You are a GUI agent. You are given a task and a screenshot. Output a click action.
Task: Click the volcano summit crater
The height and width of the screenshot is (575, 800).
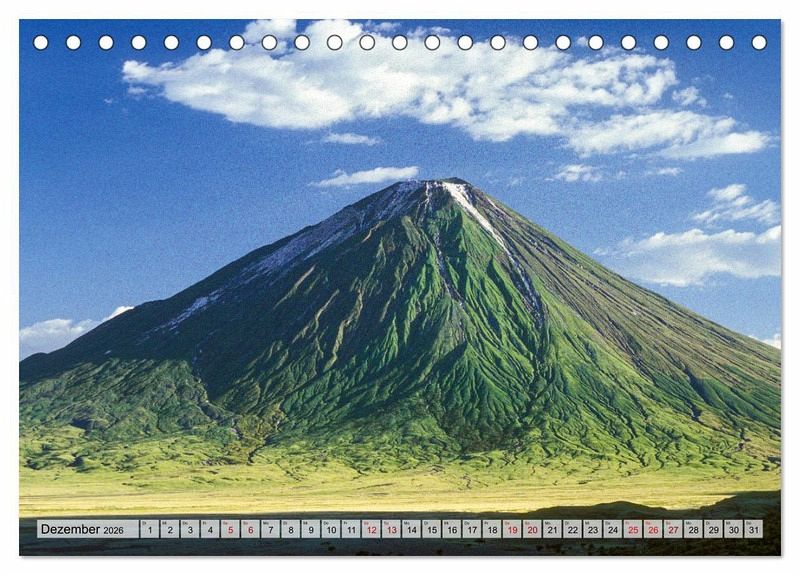click(434, 185)
